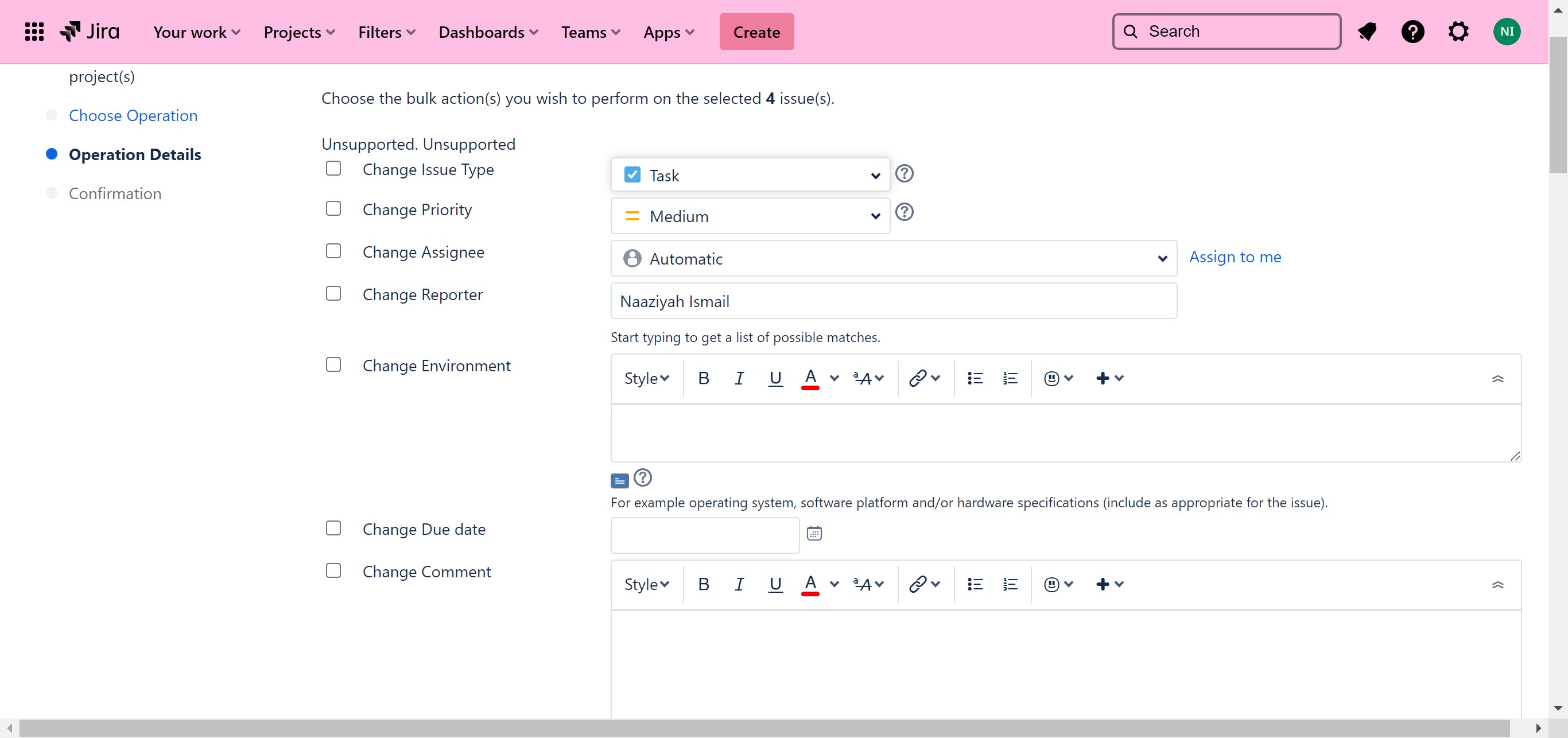1568x738 pixels.
Task: Open calendar picker for Due date
Action: tap(814, 534)
